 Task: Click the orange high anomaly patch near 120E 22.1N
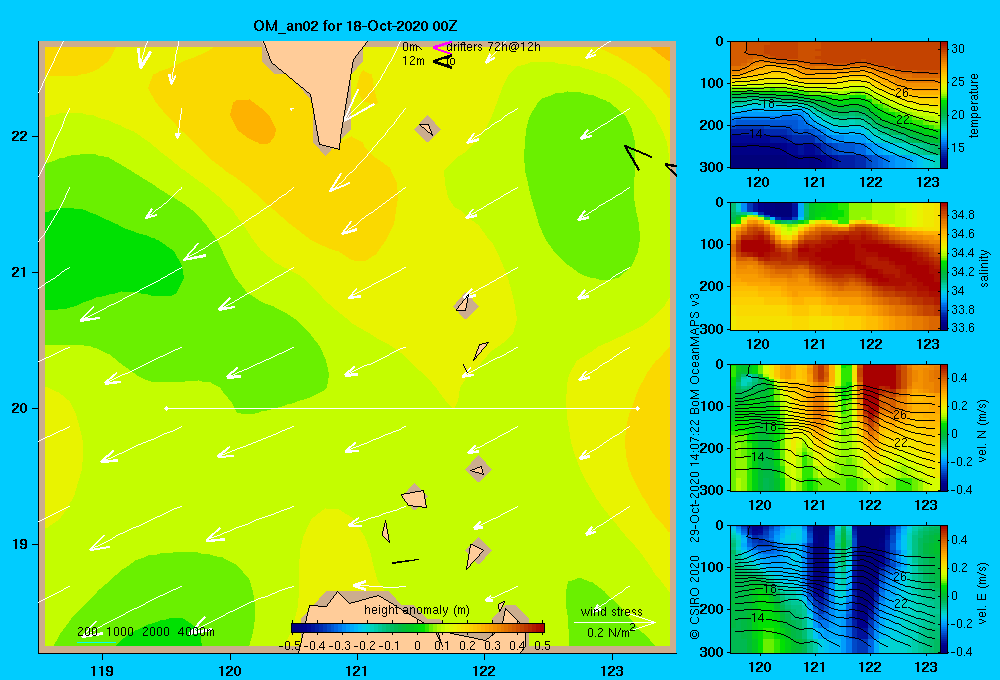click(253, 121)
